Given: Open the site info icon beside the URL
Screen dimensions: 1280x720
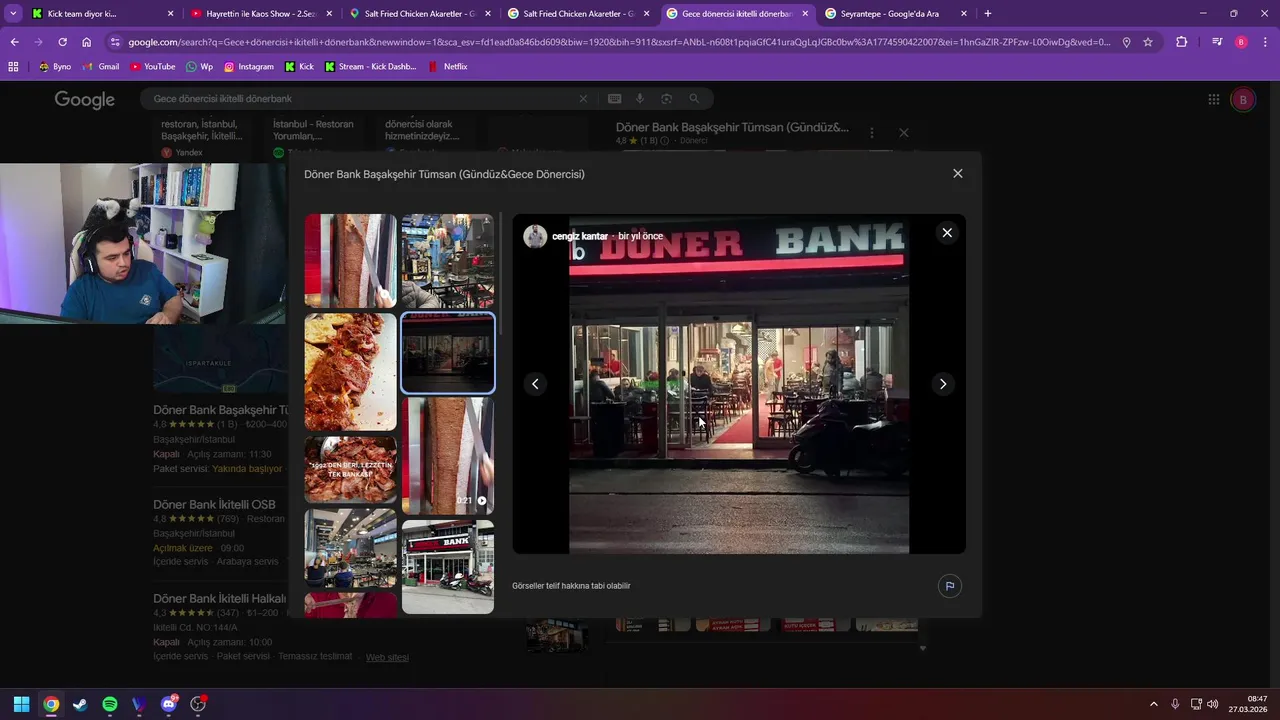Looking at the screenshot, I should pyautogui.click(x=115, y=42).
